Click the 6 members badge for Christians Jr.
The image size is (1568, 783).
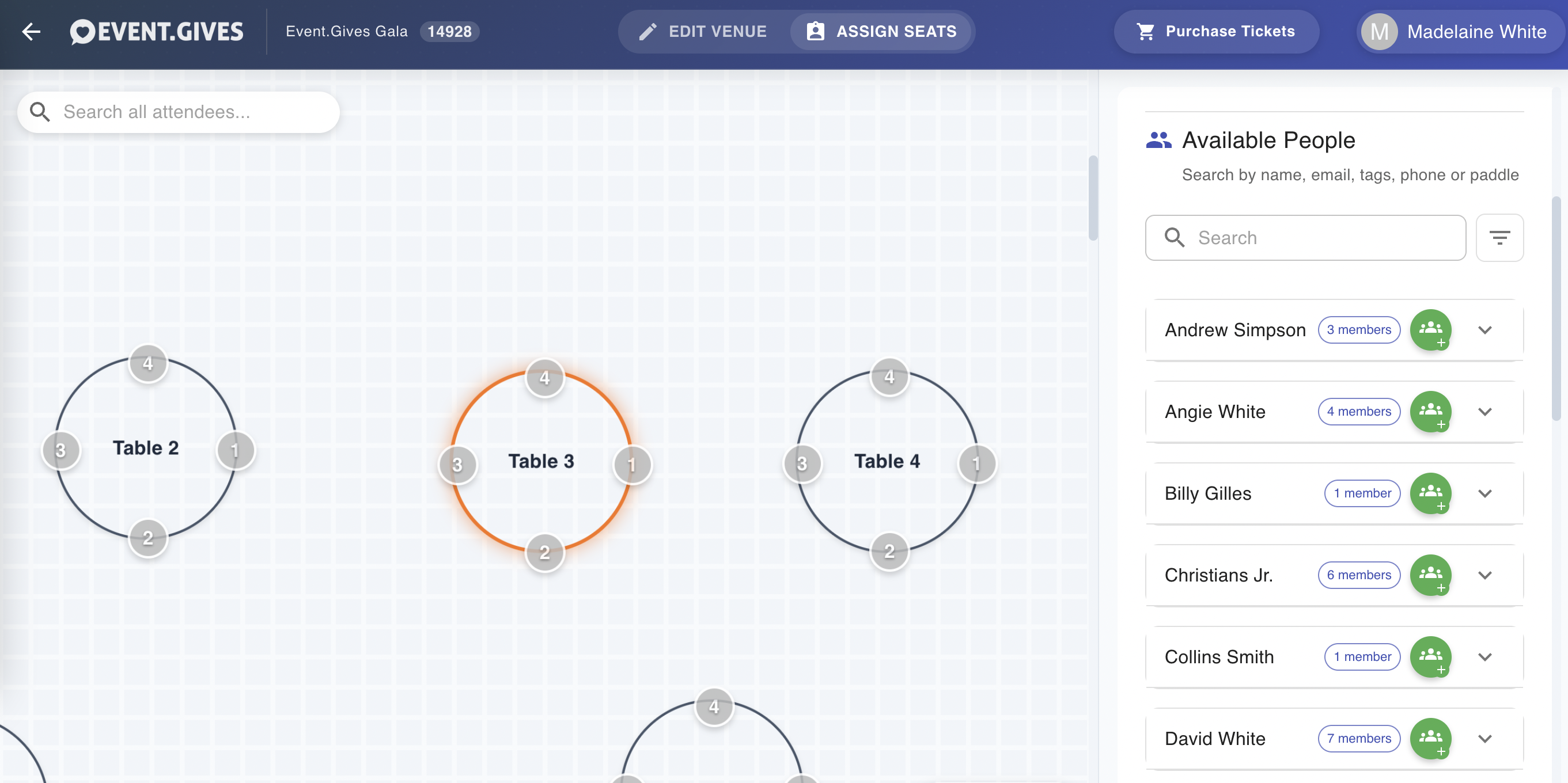pyautogui.click(x=1359, y=575)
